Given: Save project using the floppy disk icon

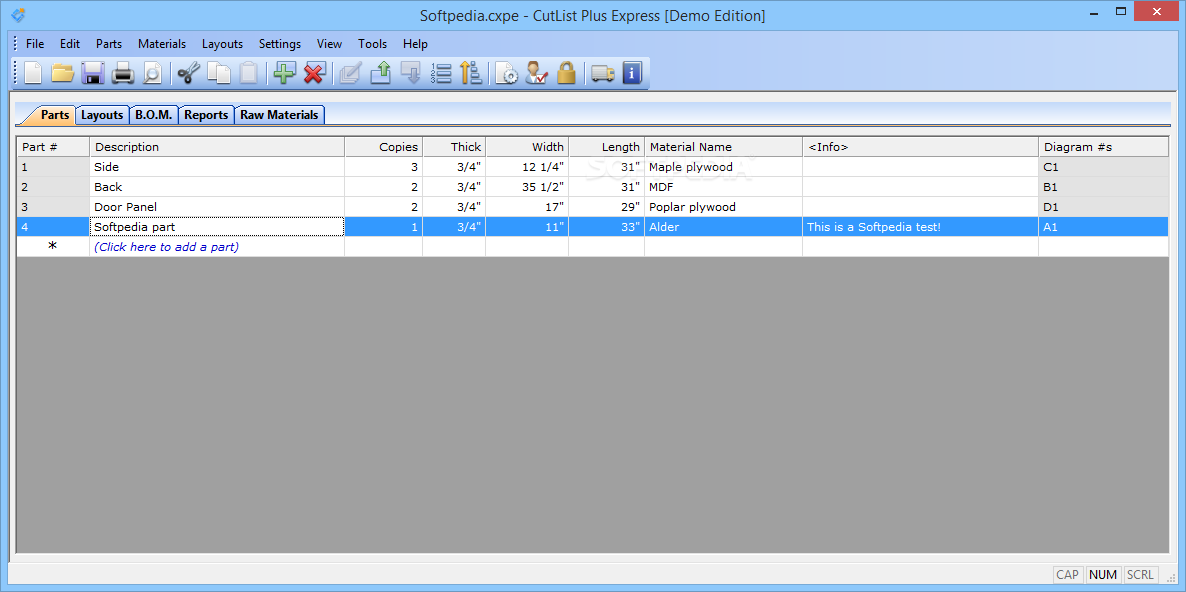Looking at the screenshot, I should 93,73.
